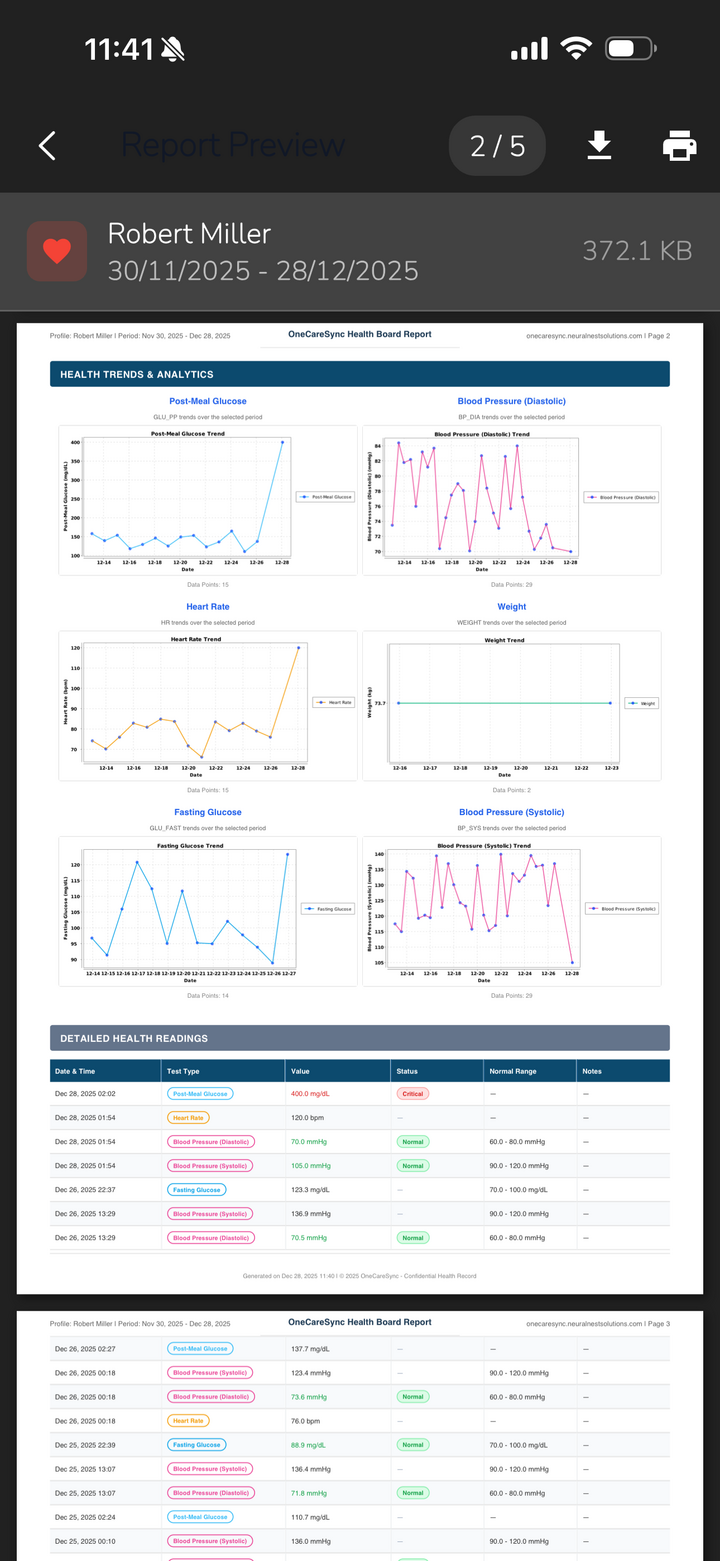Tap the OneCareSync Health Board Report title on page 2
Viewport: 720px width, 1561px height.
pos(360,334)
